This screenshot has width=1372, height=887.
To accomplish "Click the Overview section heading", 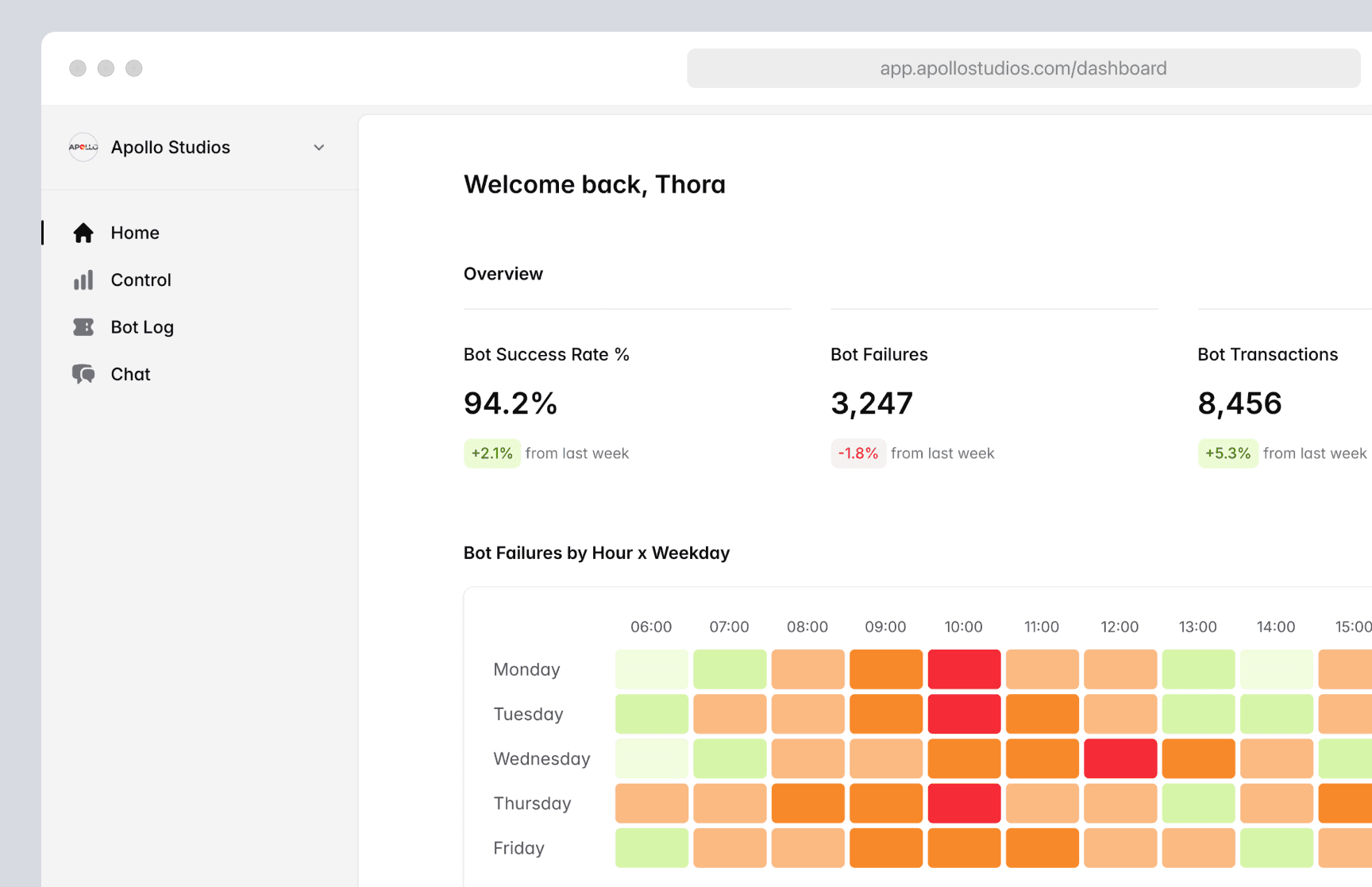I will pyautogui.click(x=503, y=274).
